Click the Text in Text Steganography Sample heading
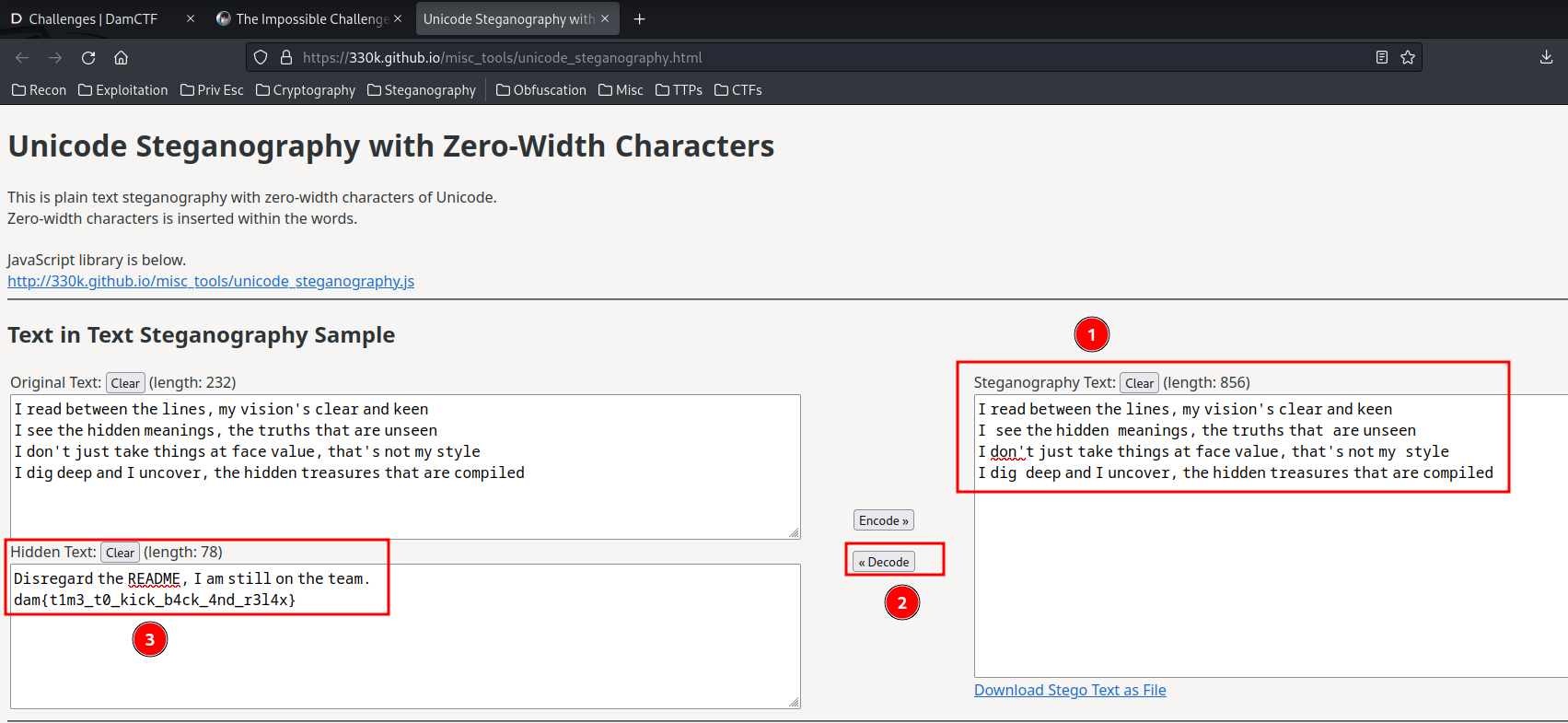 pyautogui.click(x=202, y=335)
